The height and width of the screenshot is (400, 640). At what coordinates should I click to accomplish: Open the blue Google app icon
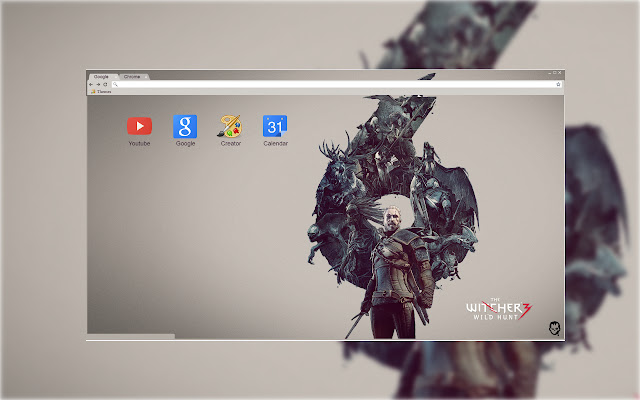pyautogui.click(x=185, y=126)
